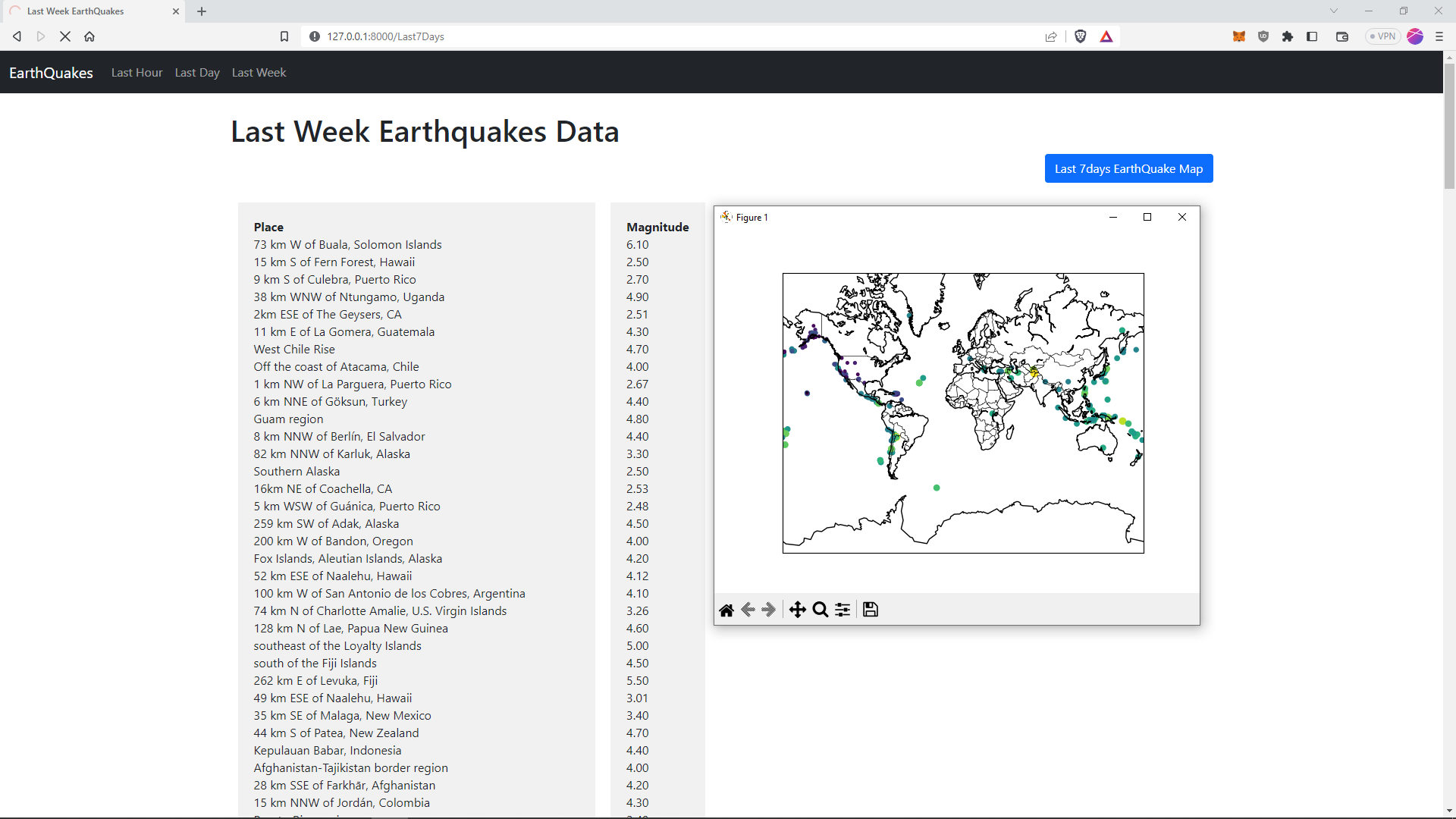This screenshot has height=819, width=1456.
Task: Select the Pan/Move tool on the figure toolbar
Action: (x=798, y=609)
